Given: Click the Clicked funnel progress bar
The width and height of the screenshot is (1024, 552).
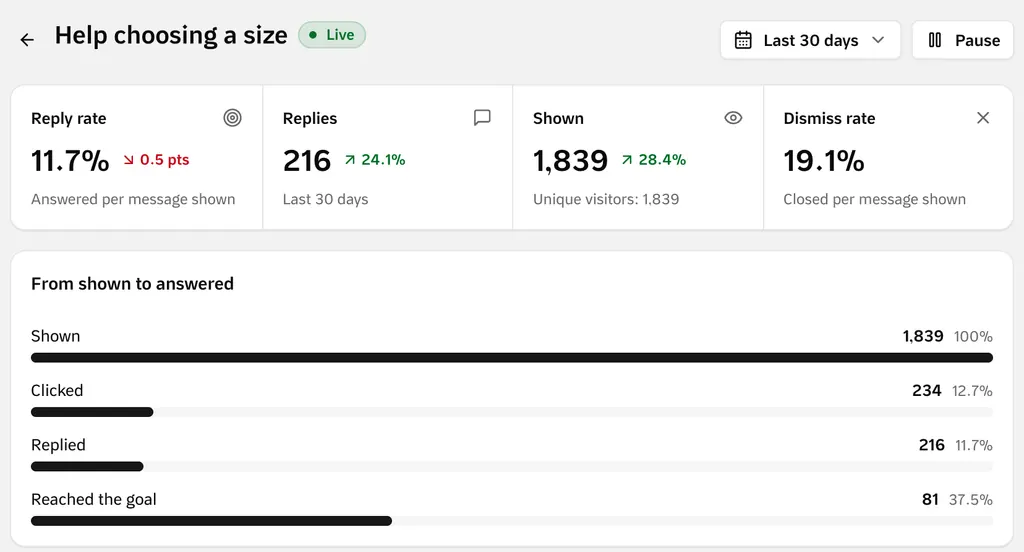Looking at the screenshot, I should point(512,412).
